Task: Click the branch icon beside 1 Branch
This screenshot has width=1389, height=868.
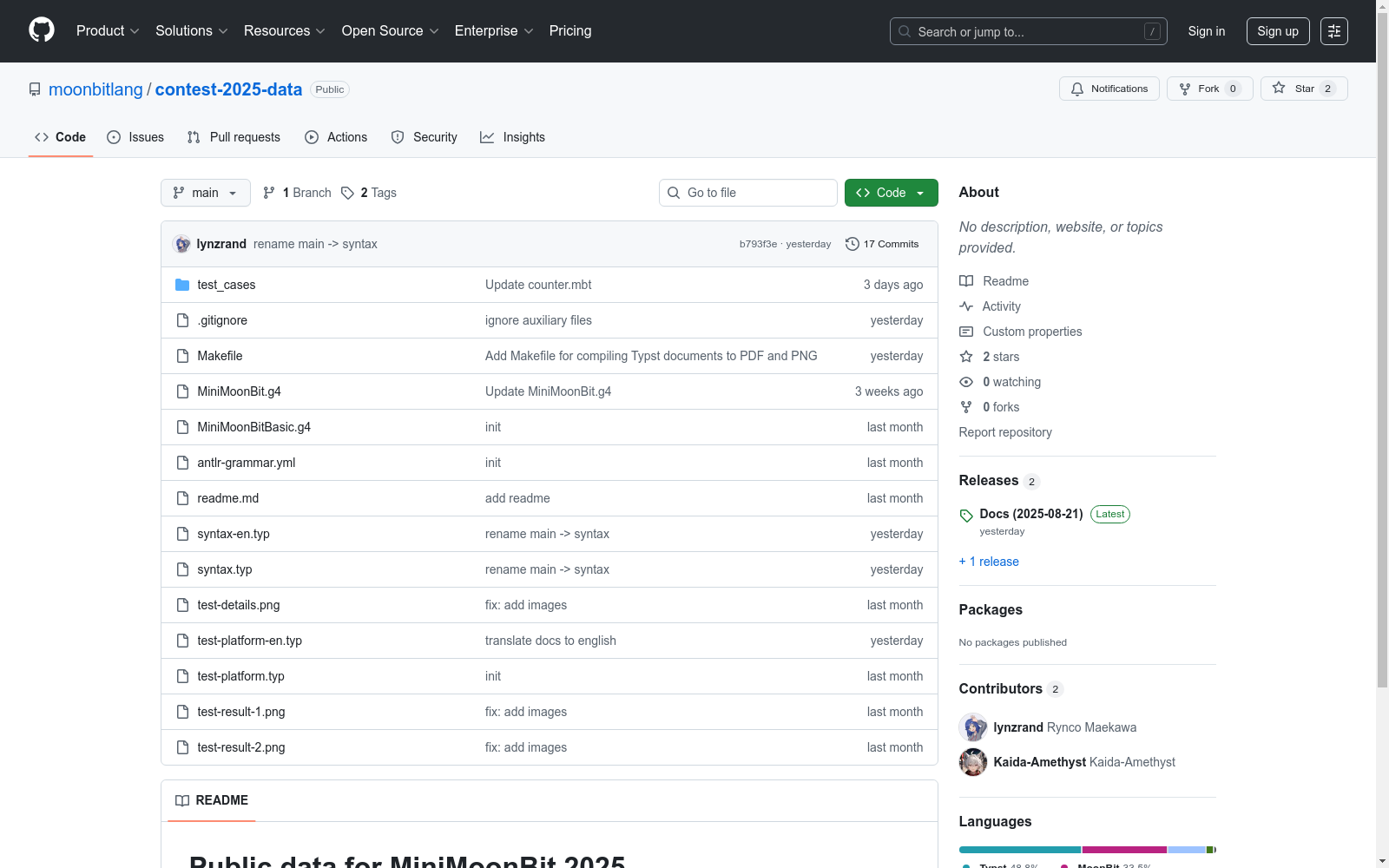Action: [269, 193]
